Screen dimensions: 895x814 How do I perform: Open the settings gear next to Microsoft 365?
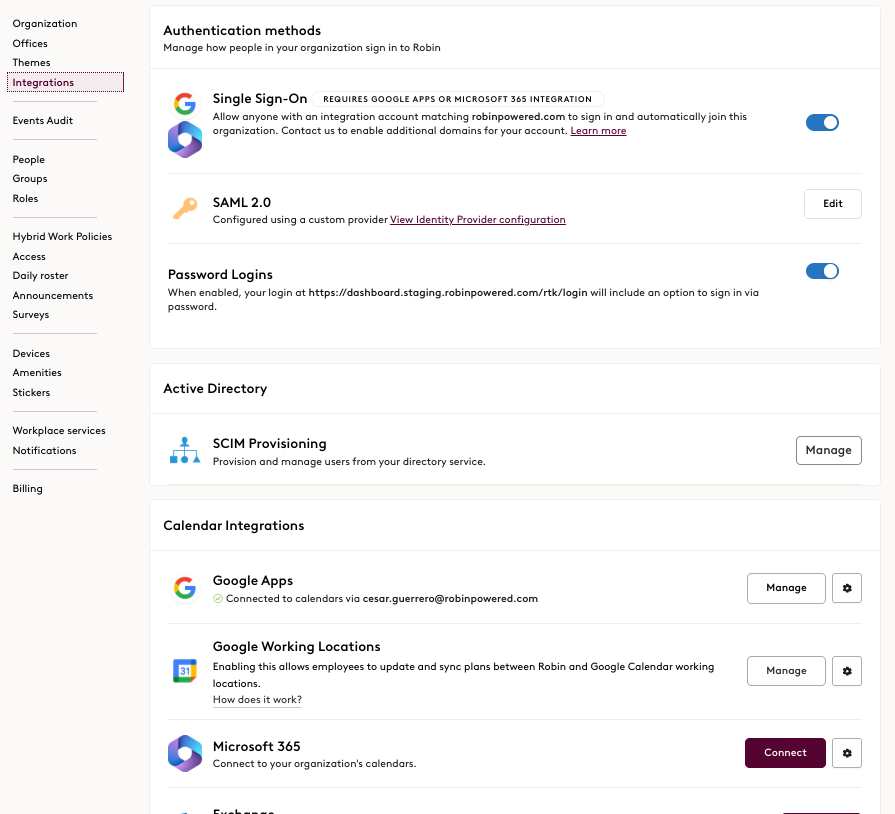[847, 753]
